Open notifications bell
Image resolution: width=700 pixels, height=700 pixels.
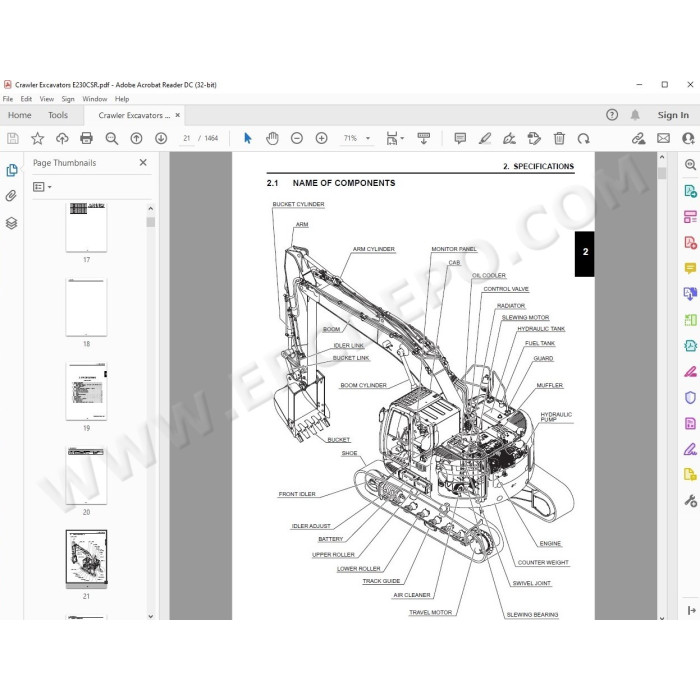[635, 115]
